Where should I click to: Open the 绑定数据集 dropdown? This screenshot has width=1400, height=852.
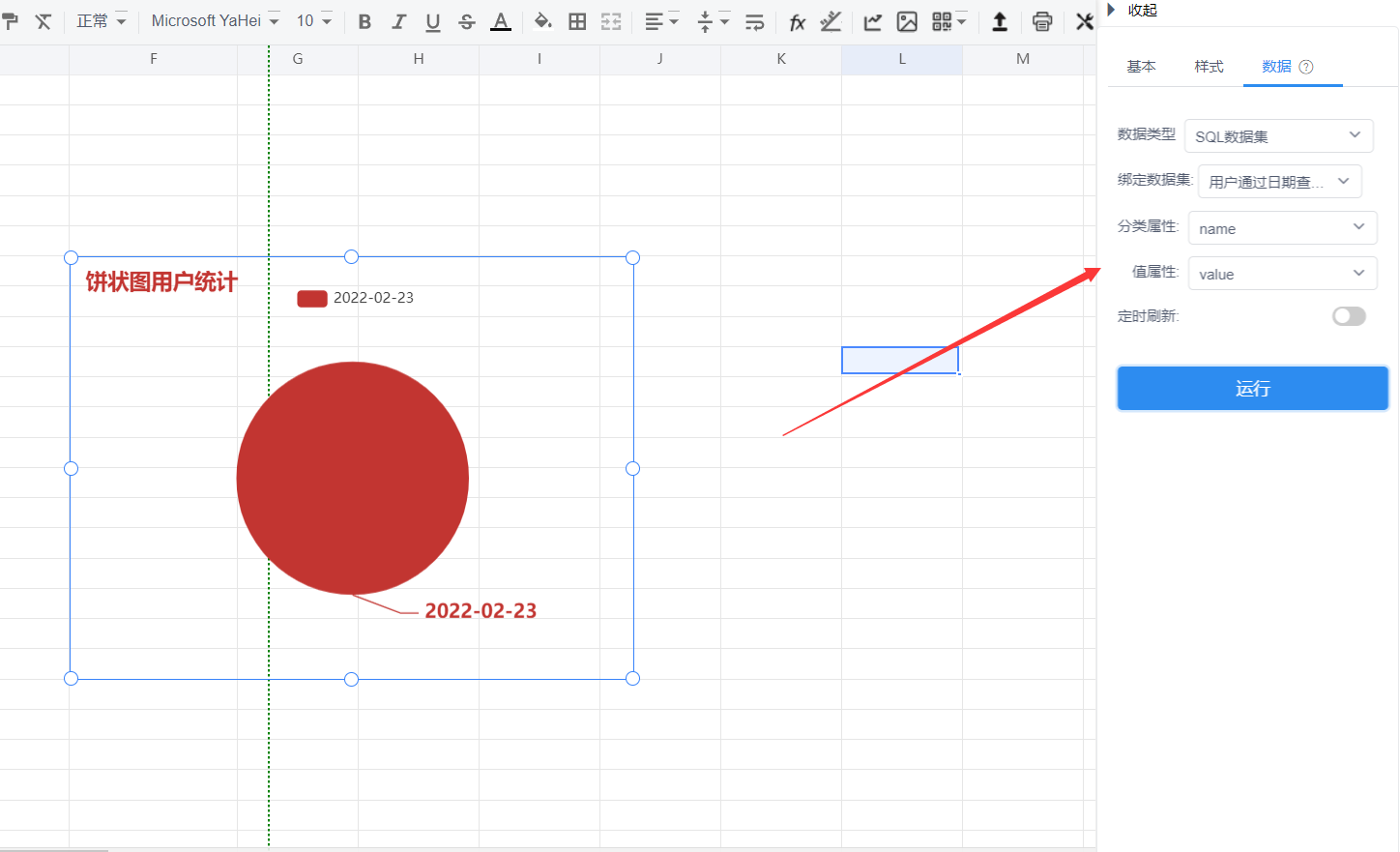(x=1279, y=182)
